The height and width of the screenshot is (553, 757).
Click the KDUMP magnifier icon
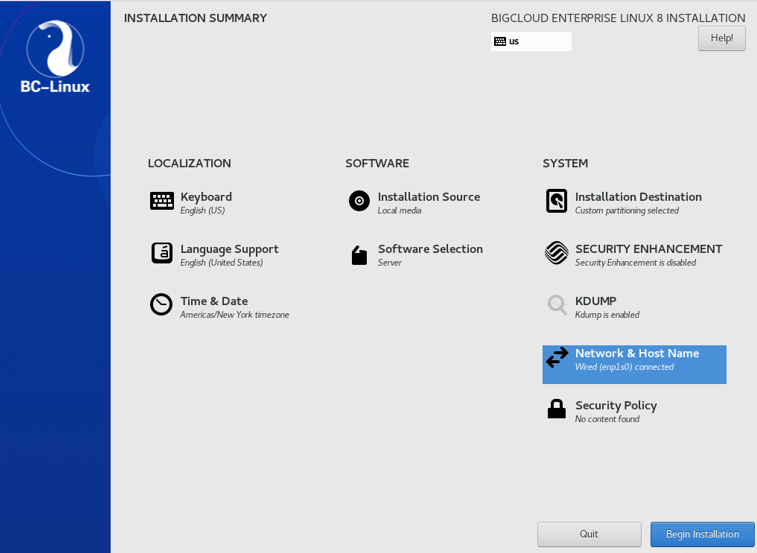click(x=557, y=305)
